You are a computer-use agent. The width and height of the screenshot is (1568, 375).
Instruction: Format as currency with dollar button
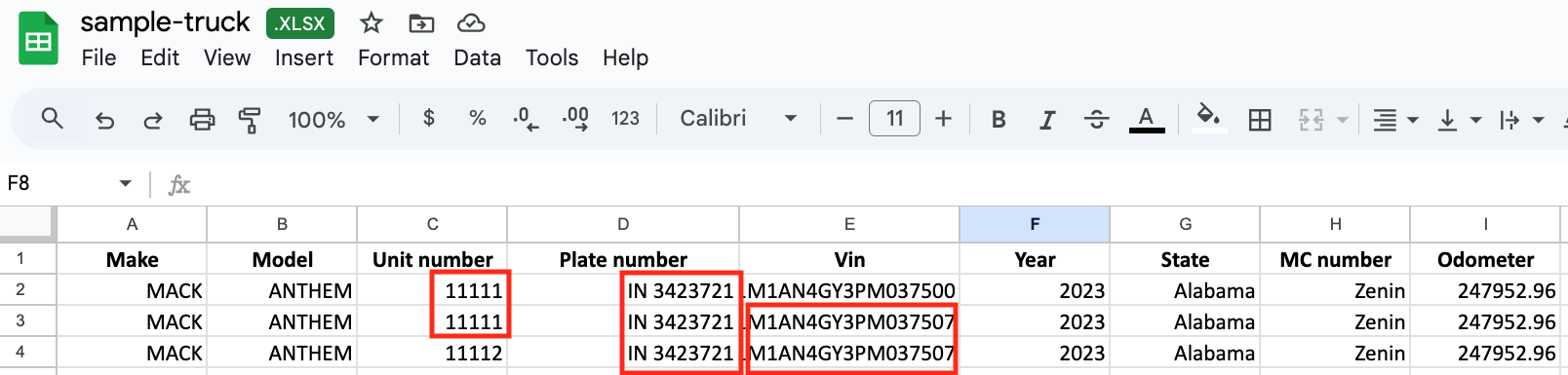[x=429, y=119]
